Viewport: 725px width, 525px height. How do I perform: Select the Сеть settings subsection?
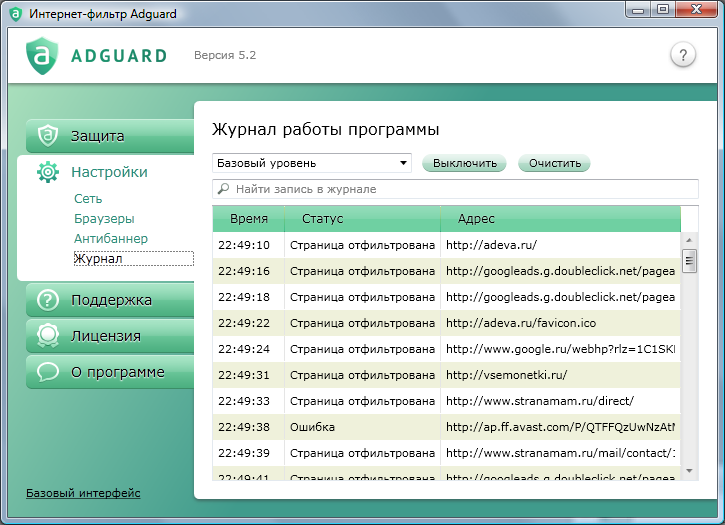88,198
